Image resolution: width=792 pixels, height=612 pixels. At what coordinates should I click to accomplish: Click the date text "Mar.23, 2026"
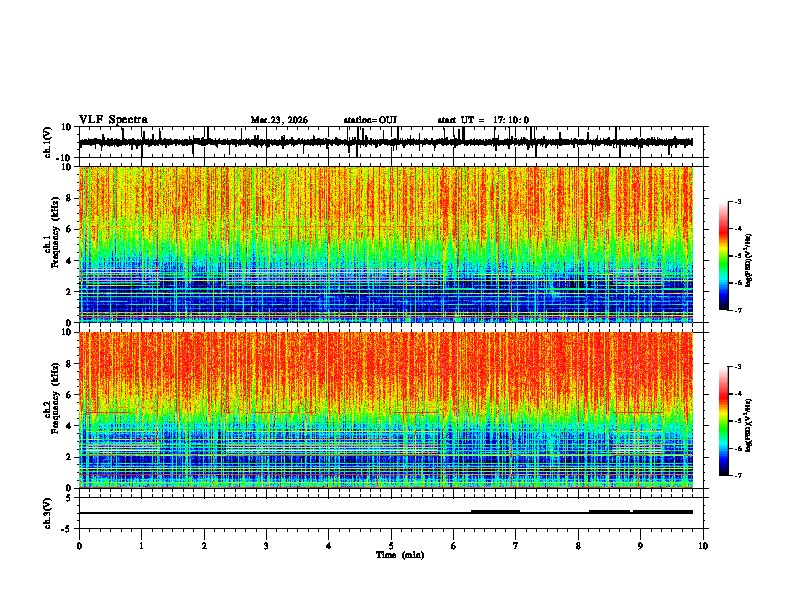pyautogui.click(x=279, y=120)
